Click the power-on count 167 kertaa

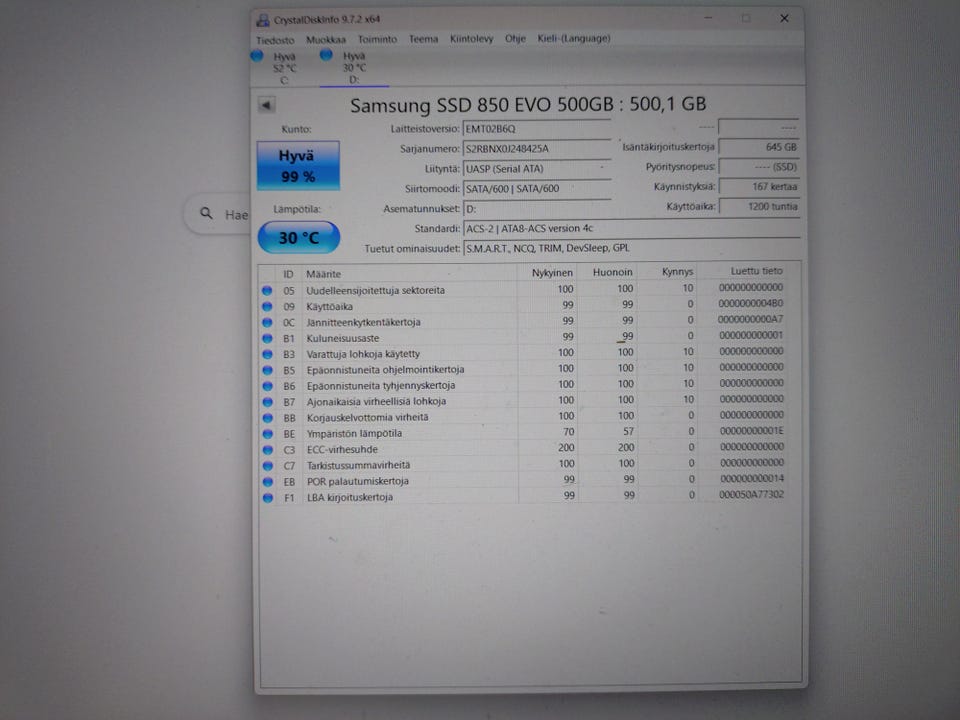(759, 187)
